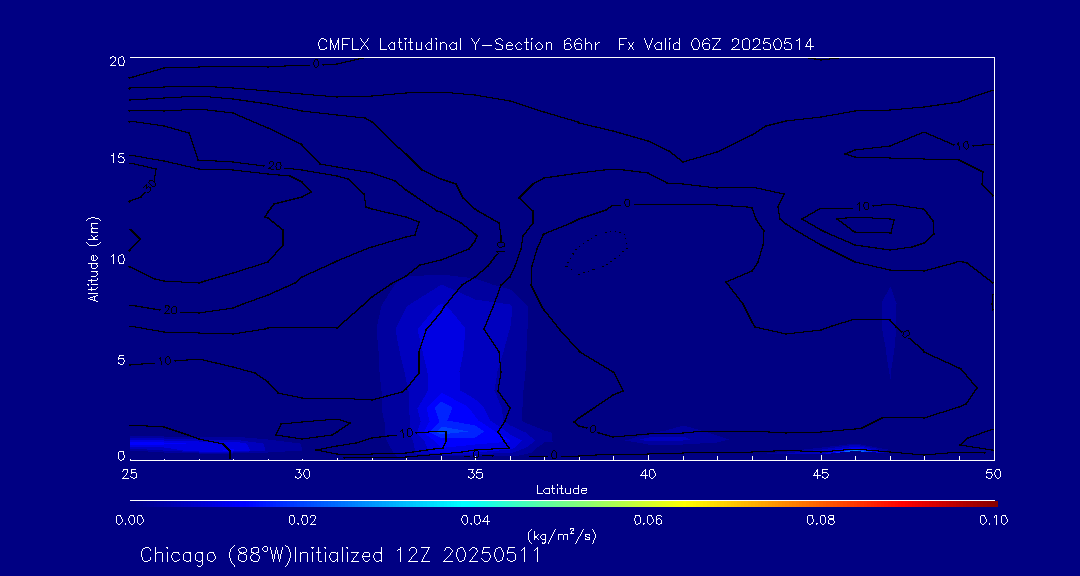
Task: Click latitude axis tick label "40"
Action: [648, 473]
